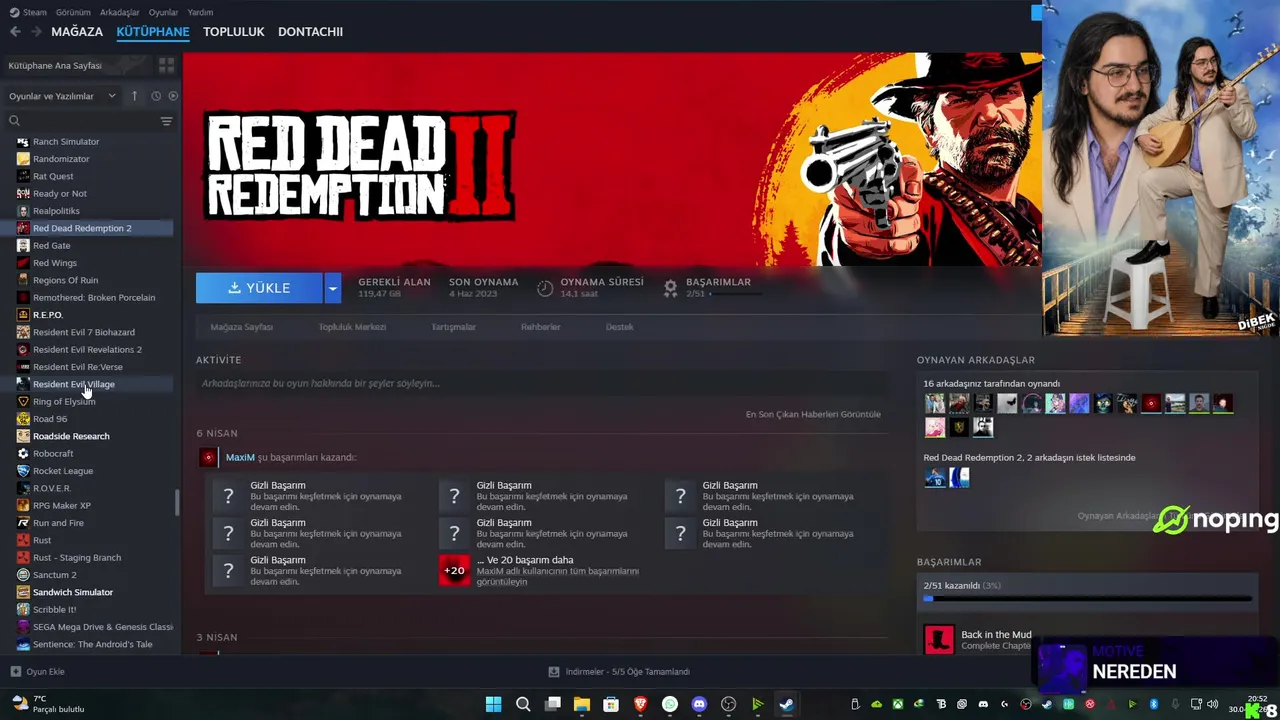Open the DONTACHII profile tab
1280x720 pixels.
pos(310,32)
